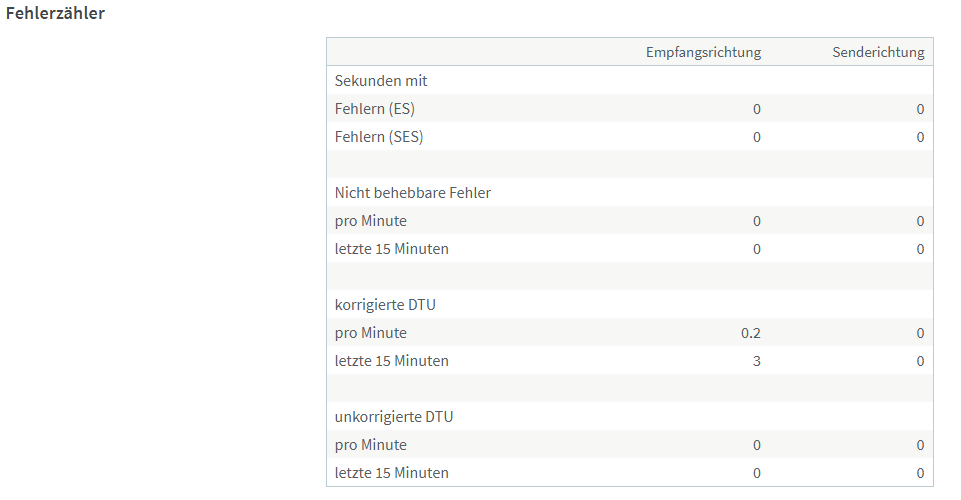Click the Nicht behebbare Fehler section label
Screen dimensions: 961x500
click(412, 193)
